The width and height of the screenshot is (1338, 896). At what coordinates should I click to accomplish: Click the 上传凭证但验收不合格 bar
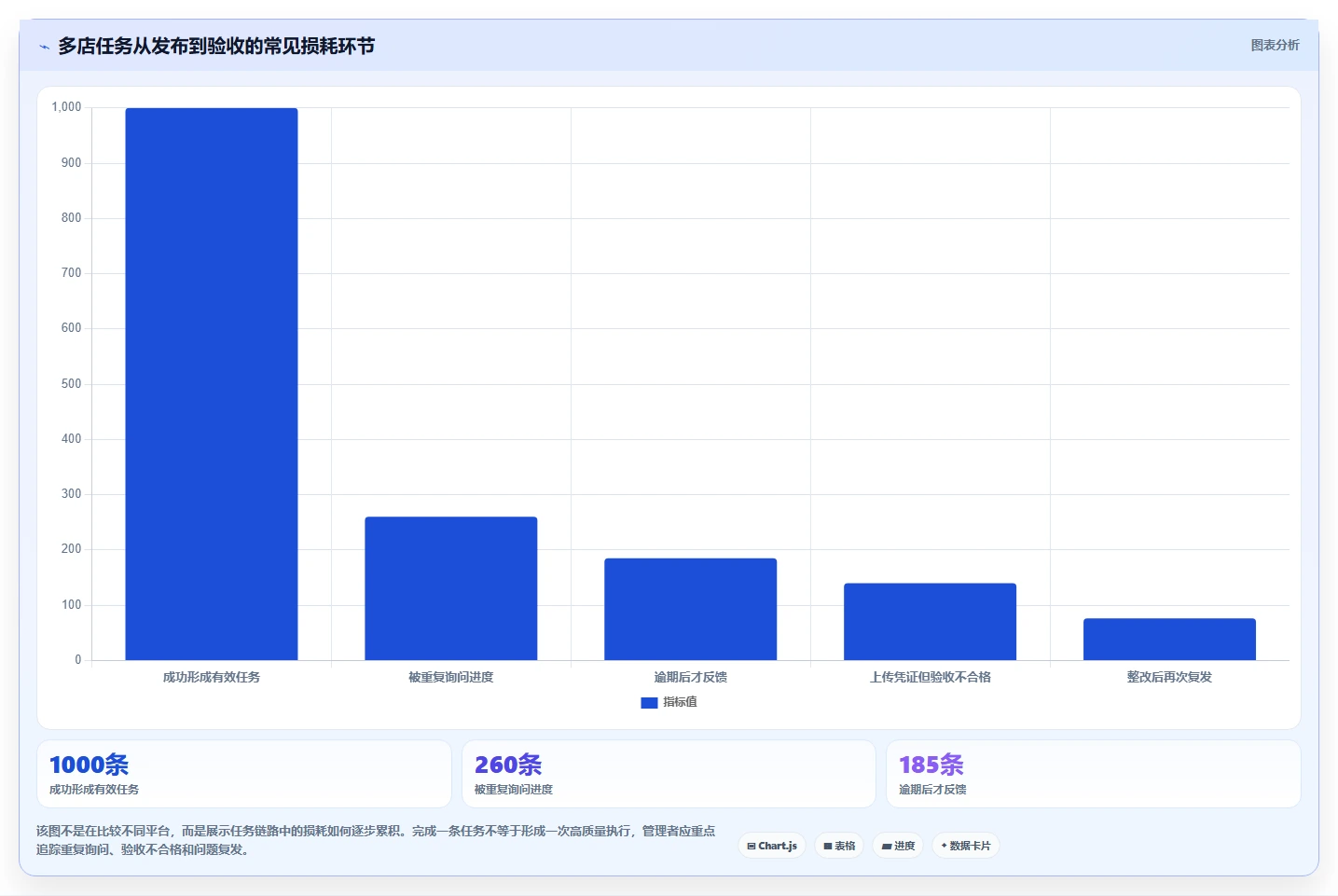pos(931,622)
